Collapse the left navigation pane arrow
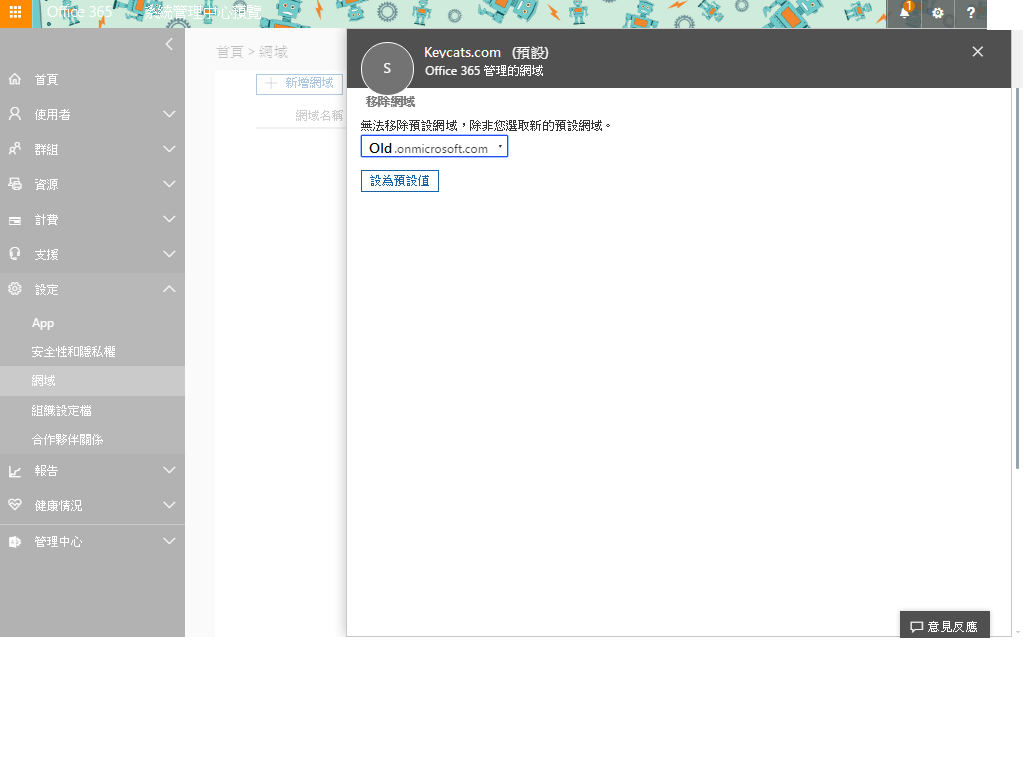 coord(169,44)
